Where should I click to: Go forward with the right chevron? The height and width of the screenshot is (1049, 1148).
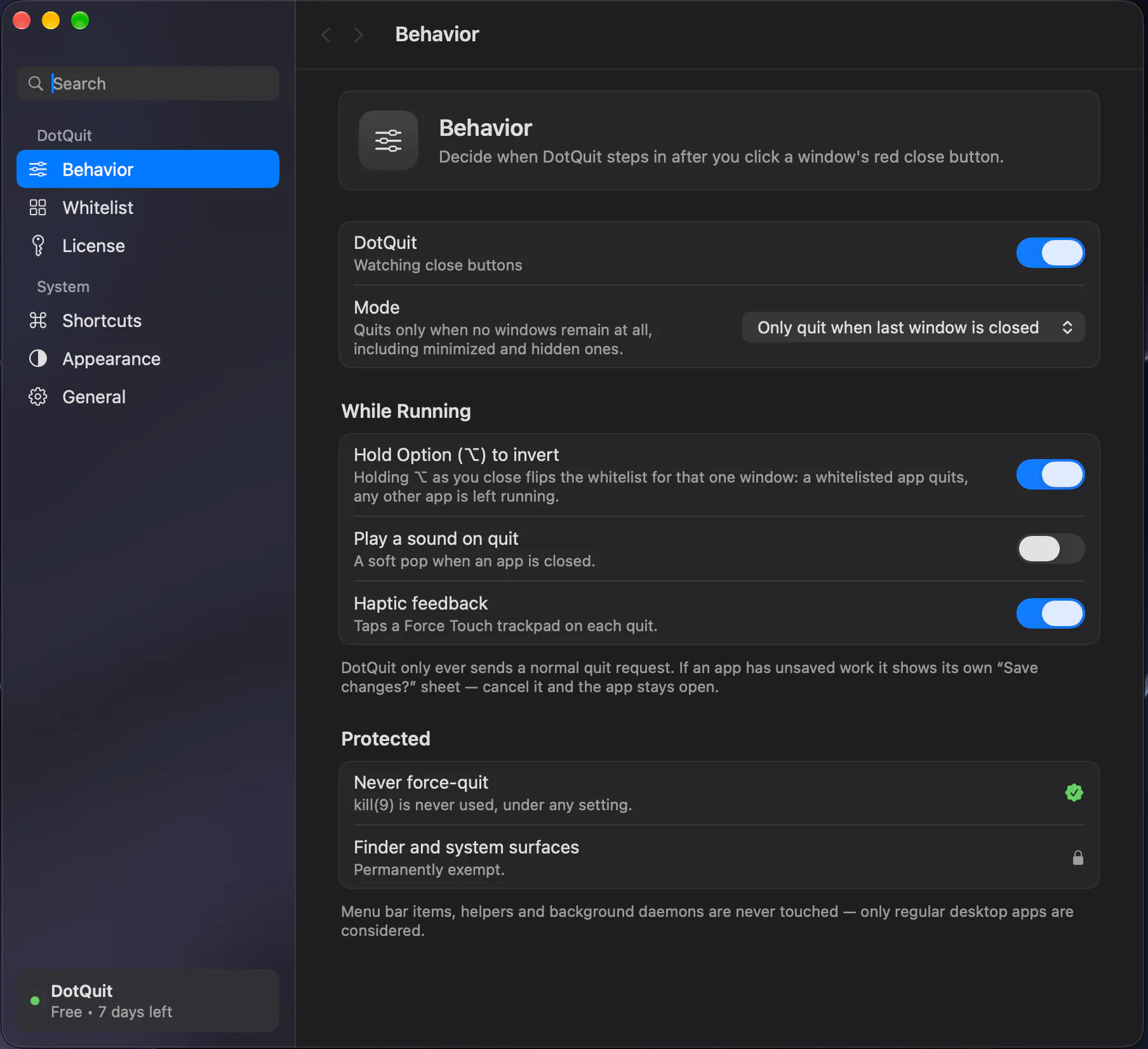pos(359,34)
